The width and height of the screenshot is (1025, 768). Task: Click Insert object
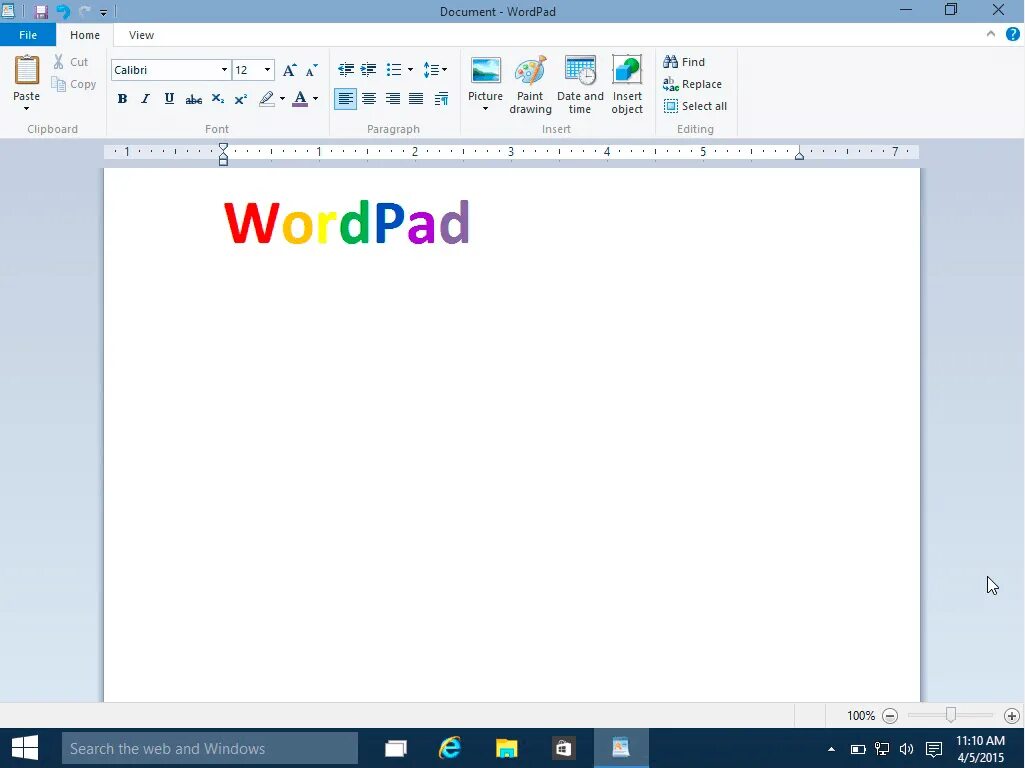627,84
